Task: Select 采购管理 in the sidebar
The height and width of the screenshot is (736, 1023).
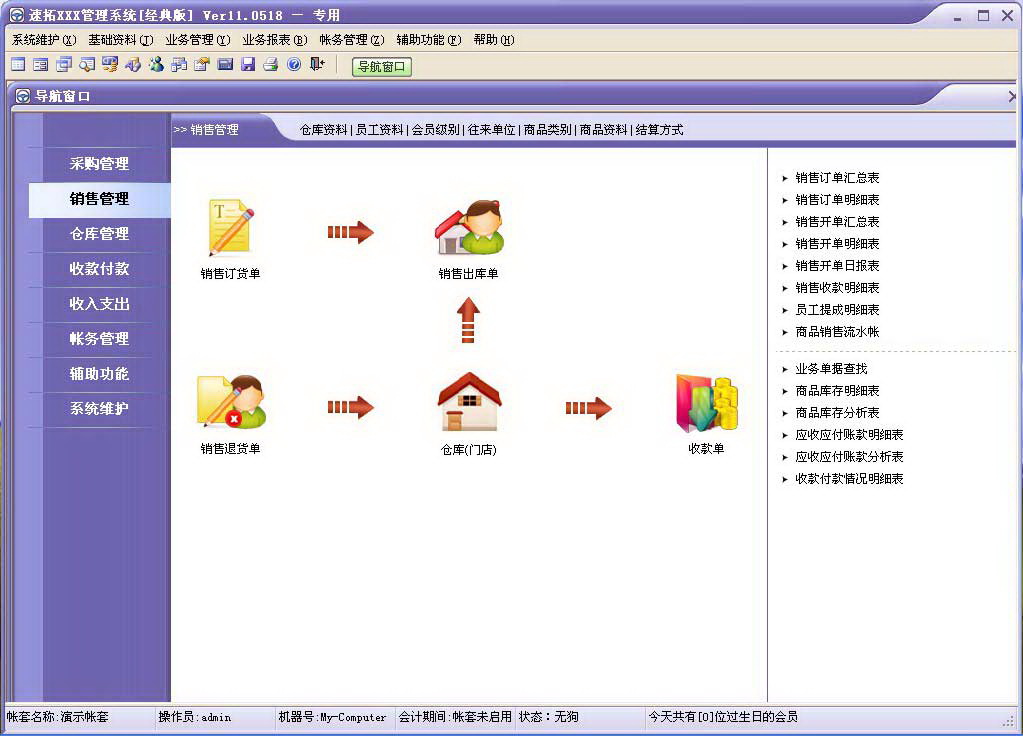Action: [99, 164]
